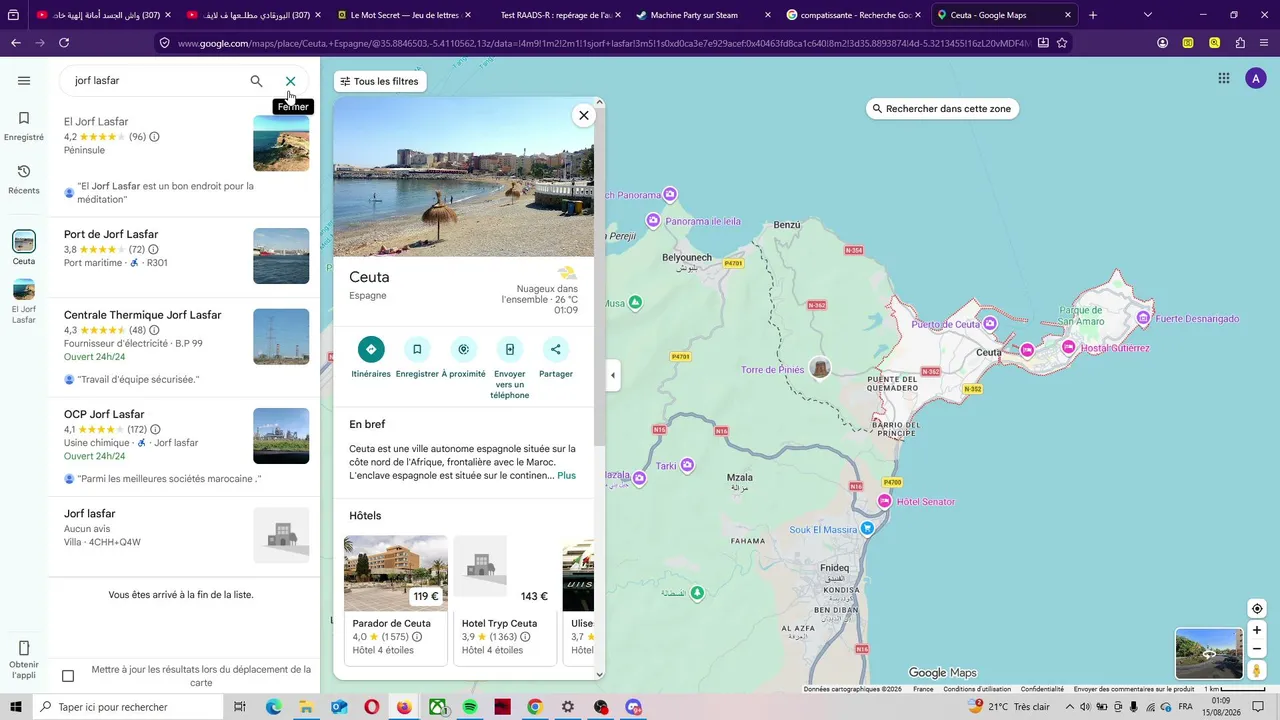The height and width of the screenshot is (720, 1280).
Task: Switch to Le Mot Secret browser tab
Action: click(403, 15)
